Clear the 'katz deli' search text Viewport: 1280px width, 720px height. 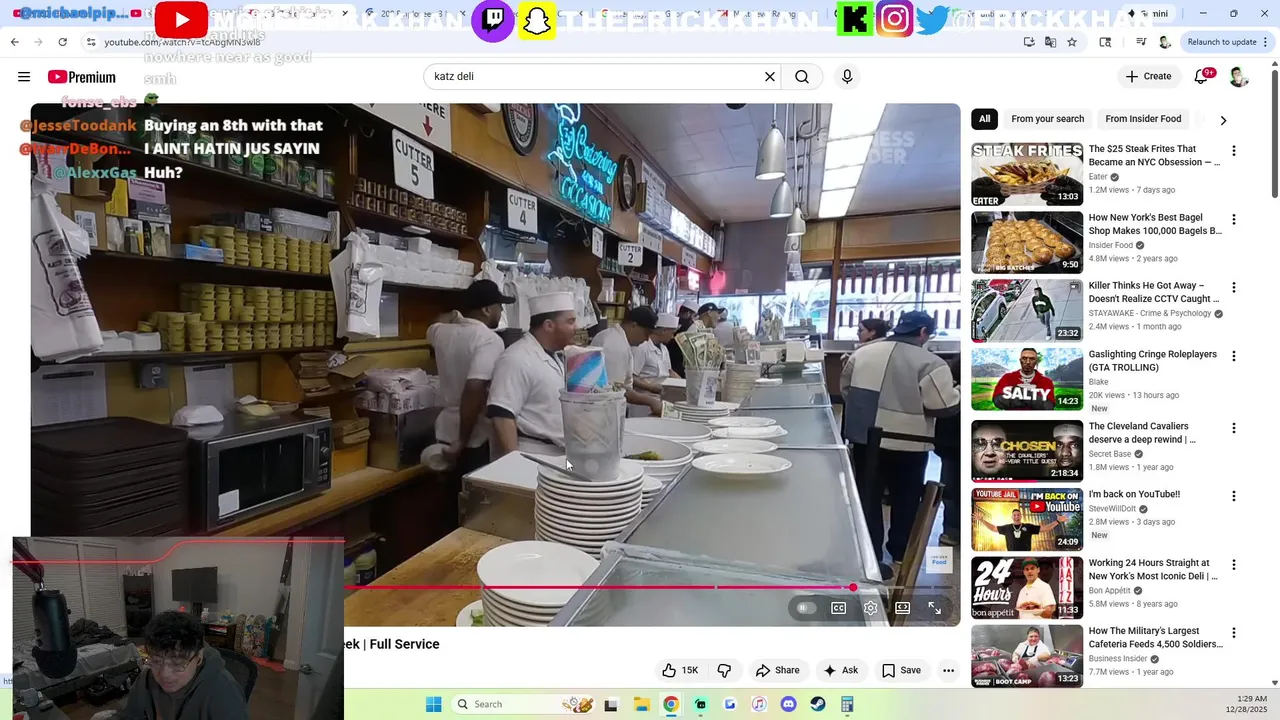(x=770, y=77)
